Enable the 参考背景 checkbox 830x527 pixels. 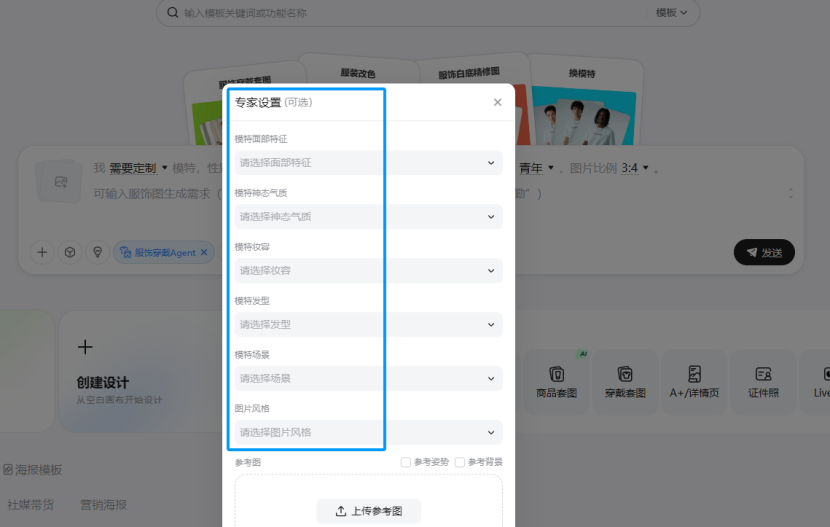click(x=460, y=462)
